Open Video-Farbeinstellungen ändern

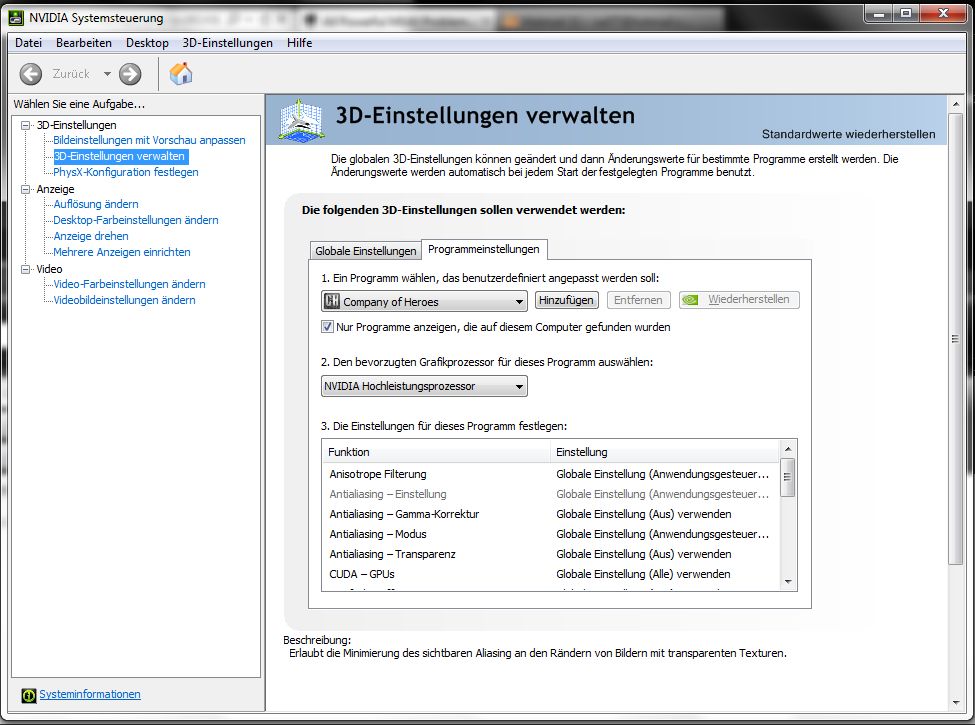[x=129, y=284]
